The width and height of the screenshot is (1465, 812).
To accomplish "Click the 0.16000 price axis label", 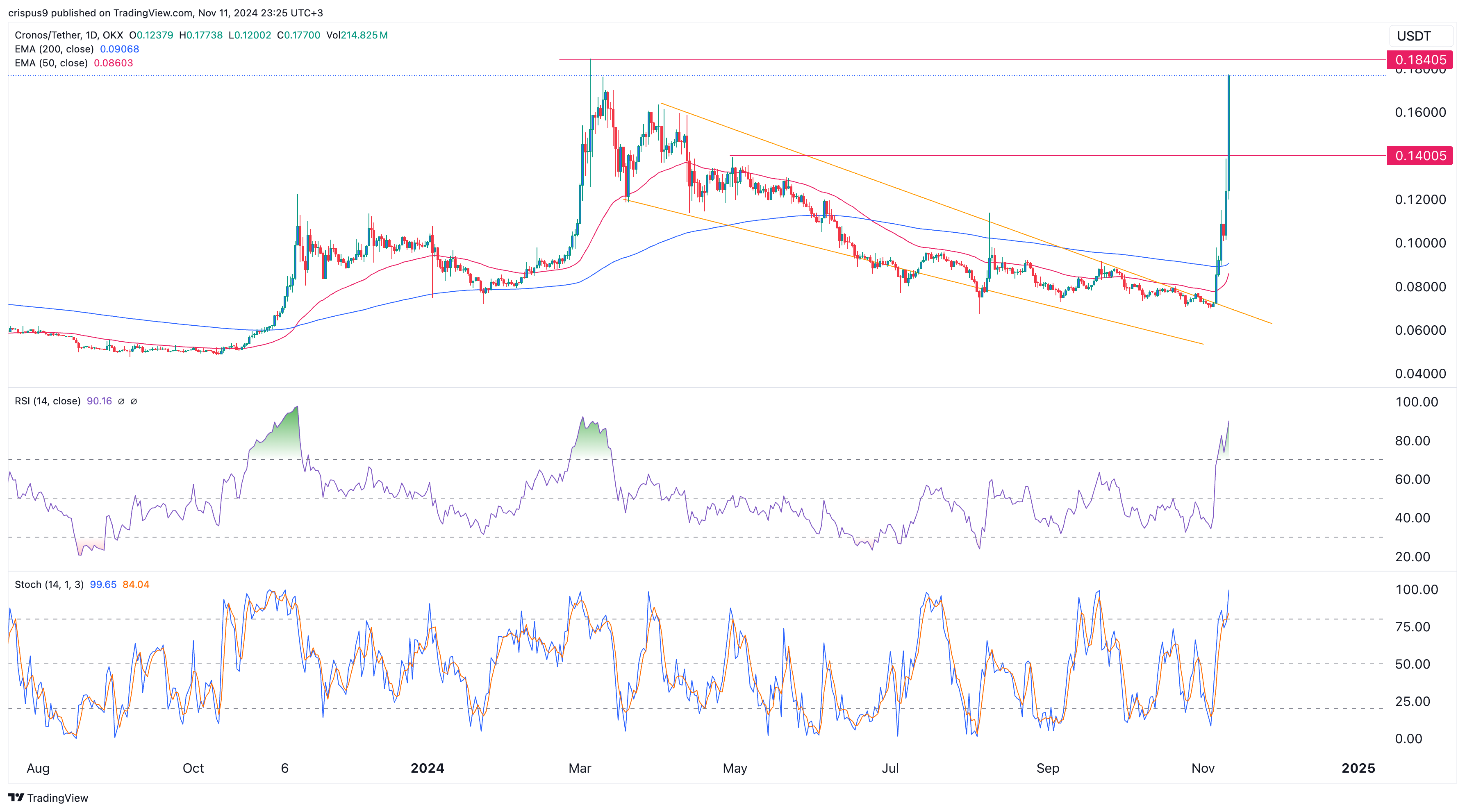I will 1420,113.
